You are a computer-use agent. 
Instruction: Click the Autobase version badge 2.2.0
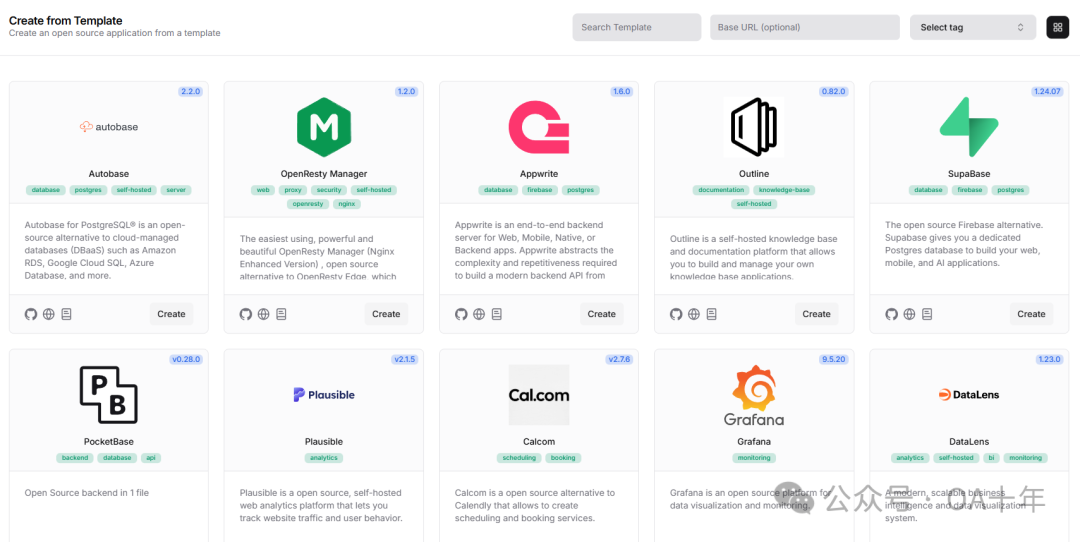190,91
